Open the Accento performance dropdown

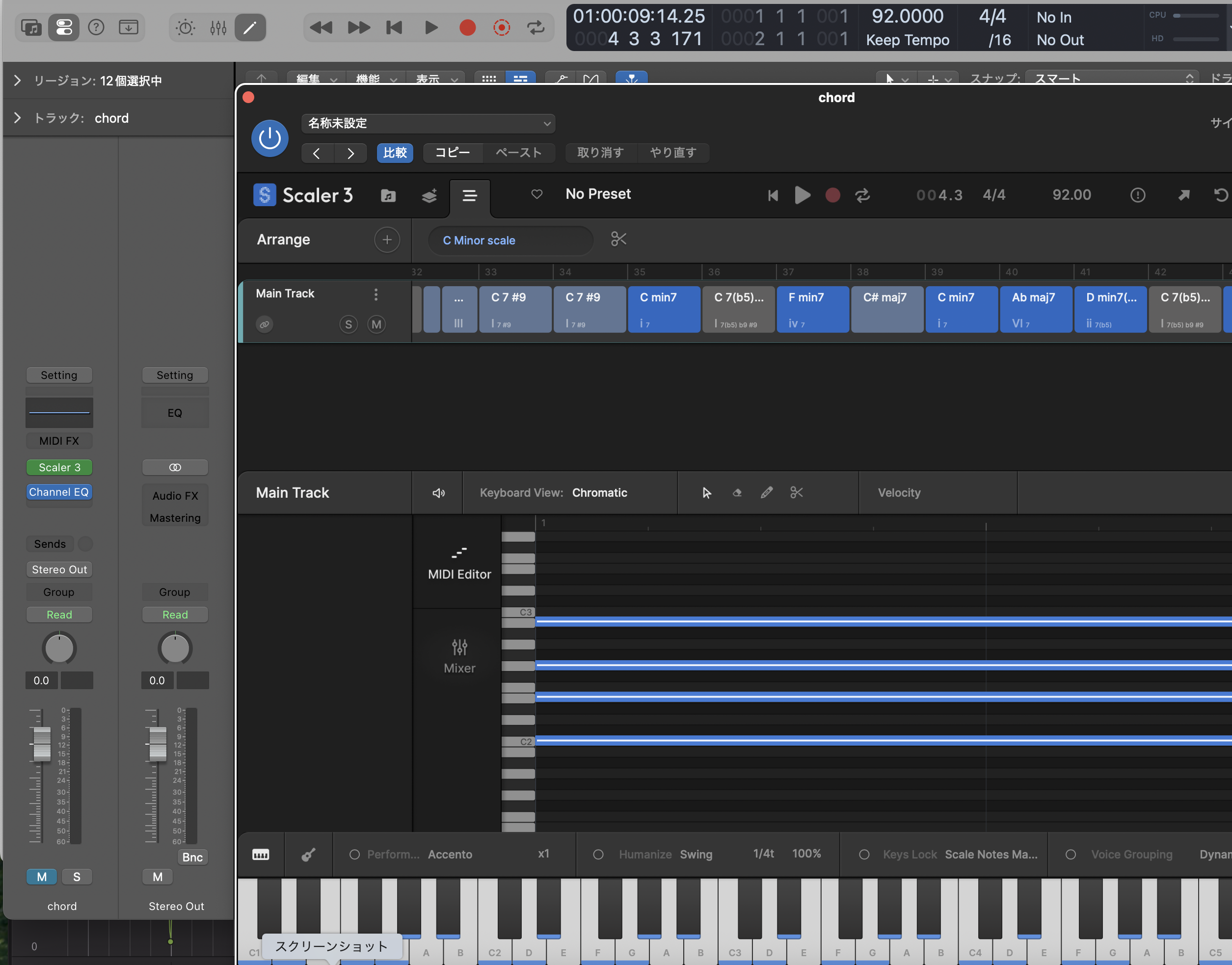click(x=450, y=854)
